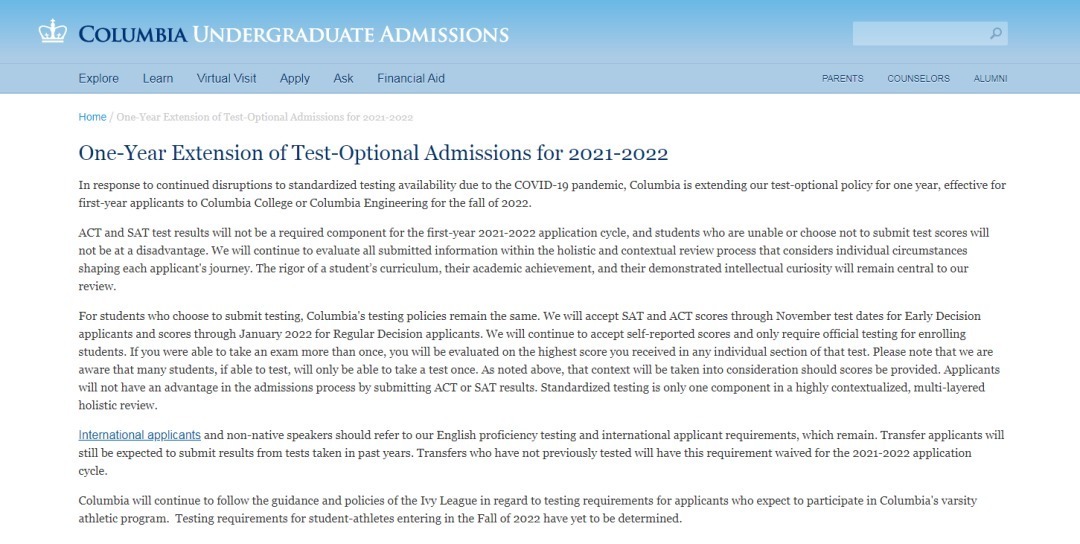Visit the Counselors page link
The image size is (1080, 544).
[918, 78]
